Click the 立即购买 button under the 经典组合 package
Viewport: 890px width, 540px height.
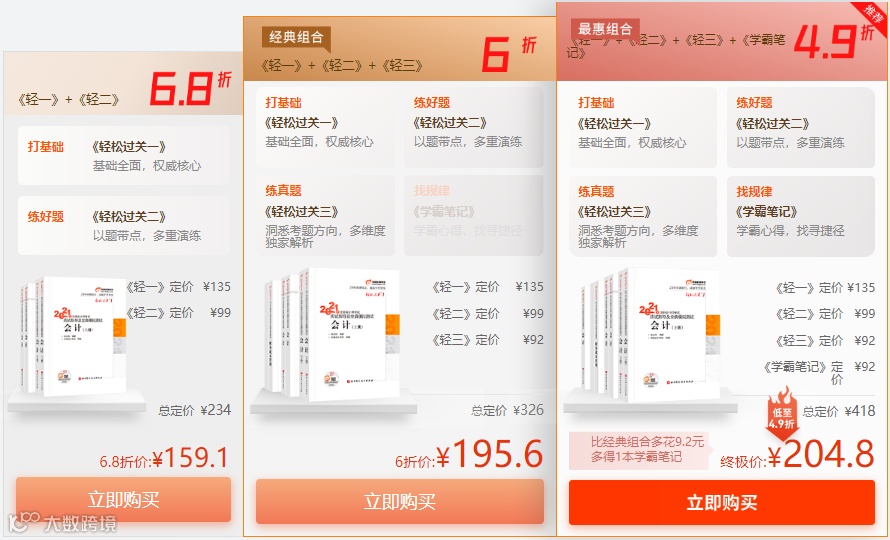pyautogui.click(x=400, y=501)
